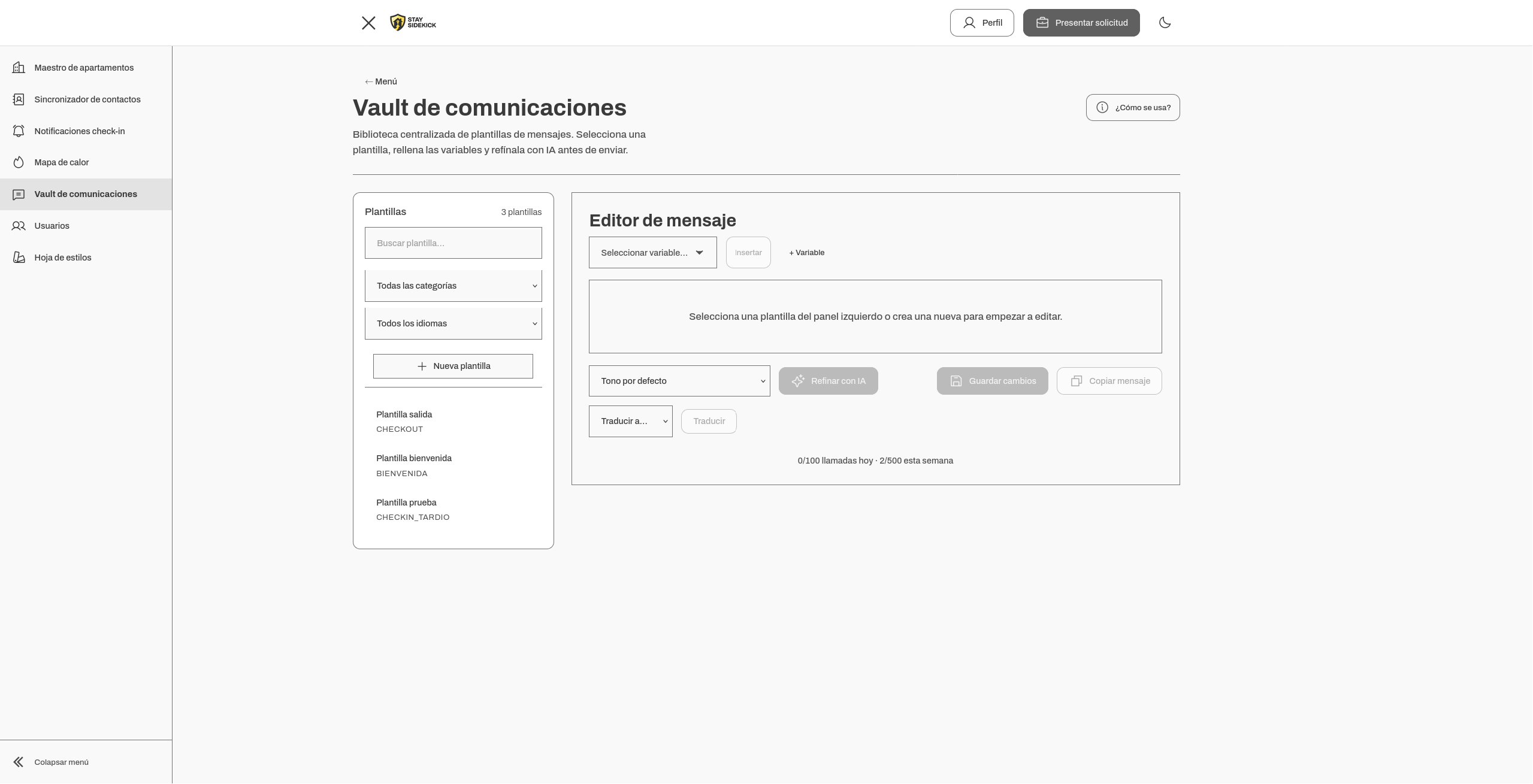This screenshot has width=1533, height=784.
Task: Click the Traducir button
Action: [x=709, y=422]
